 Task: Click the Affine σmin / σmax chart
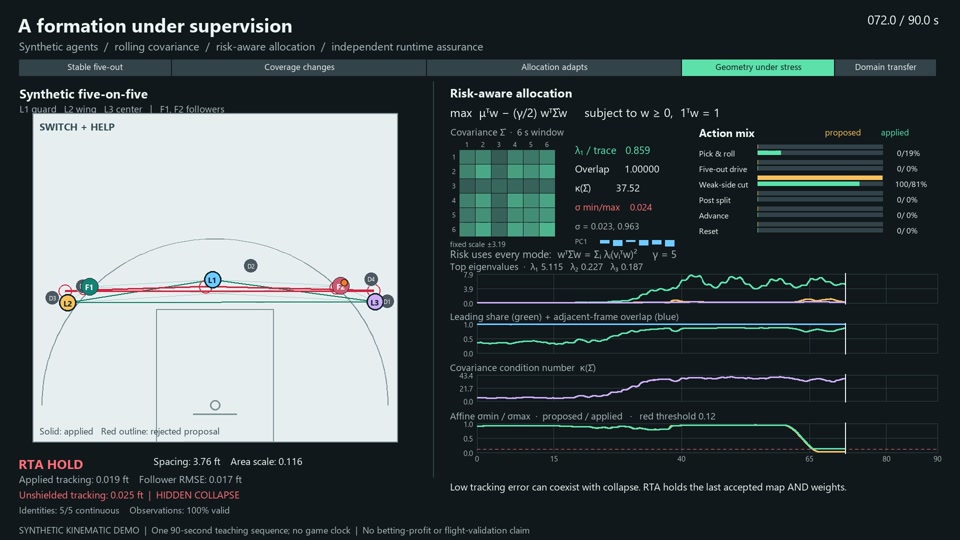[x=707, y=438]
